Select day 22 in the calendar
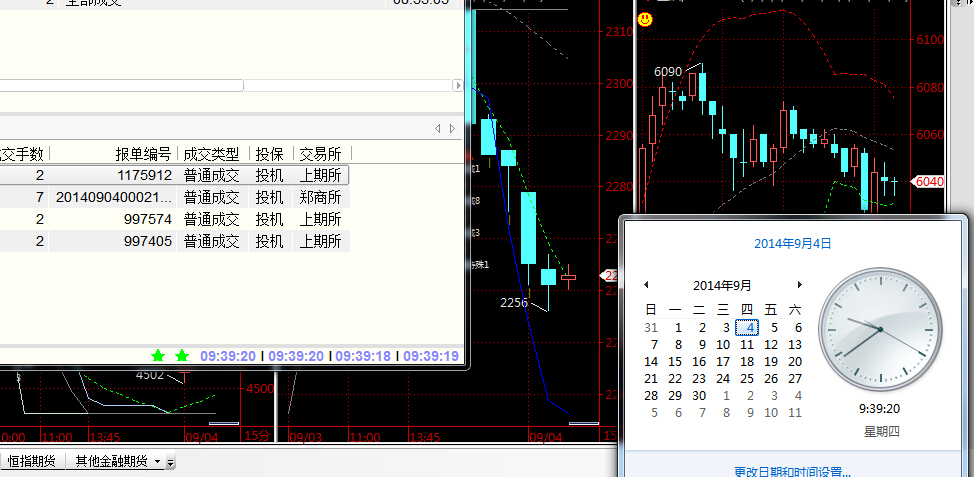The image size is (974, 477). coord(675,378)
